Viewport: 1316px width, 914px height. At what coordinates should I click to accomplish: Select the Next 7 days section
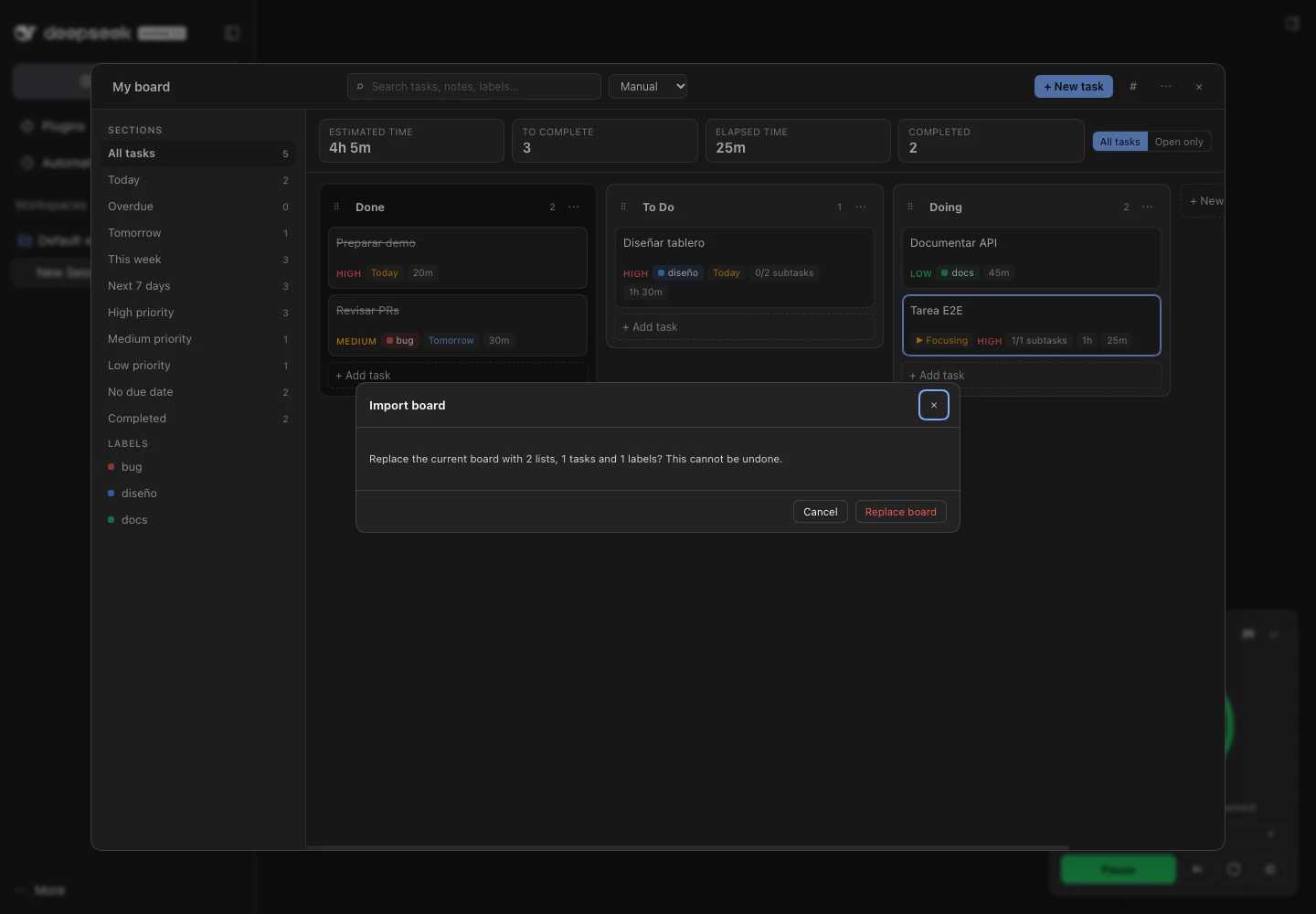197,286
